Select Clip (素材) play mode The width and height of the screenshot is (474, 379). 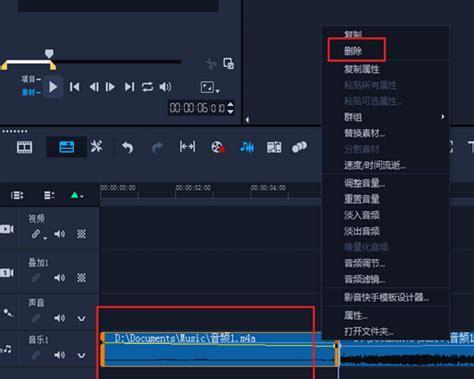[x=31, y=92]
